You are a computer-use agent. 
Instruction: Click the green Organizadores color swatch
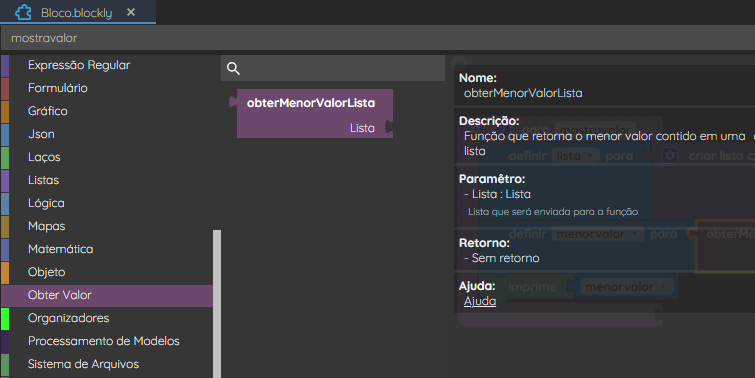pos(5,318)
